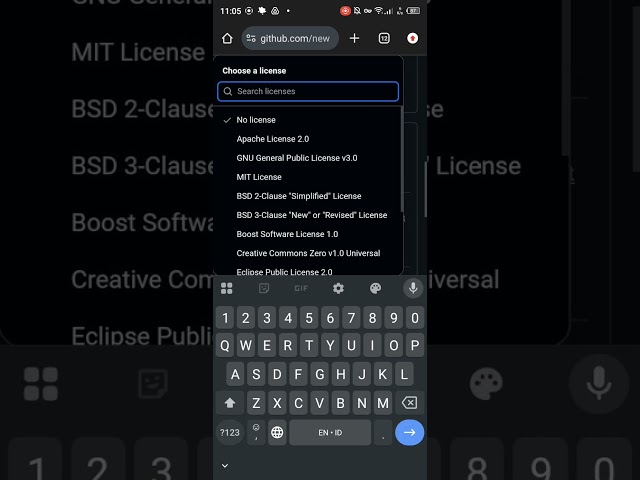The image size is (640, 480).
Task: Tap the github.com/new address bar
Action: tap(290, 38)
